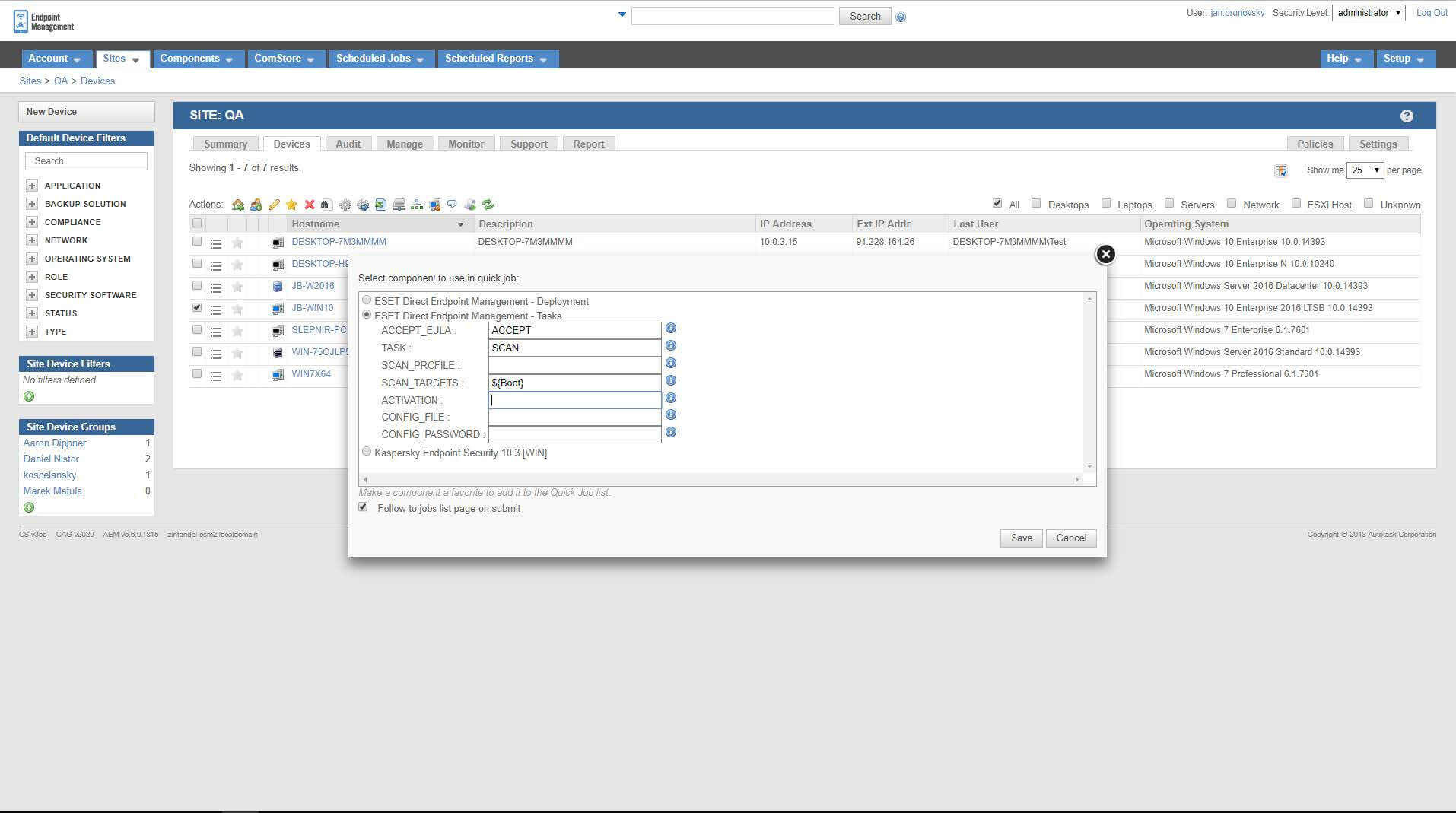Screen dimensions: 1456x813
Task: Click the gold favorite star in Actions toolbar
Action: (x=291, y=205)
